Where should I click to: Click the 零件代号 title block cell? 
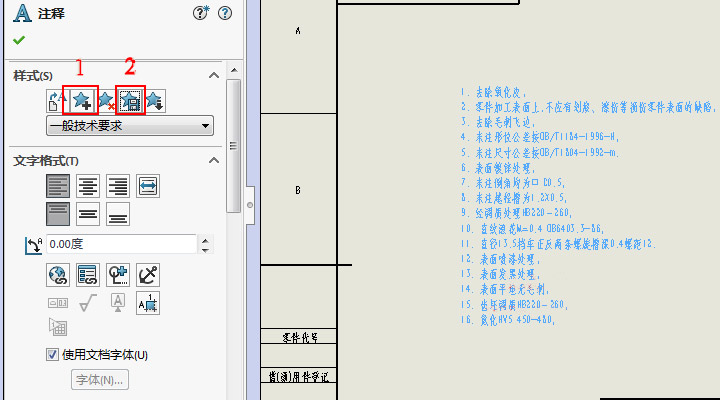click(299, 338)
